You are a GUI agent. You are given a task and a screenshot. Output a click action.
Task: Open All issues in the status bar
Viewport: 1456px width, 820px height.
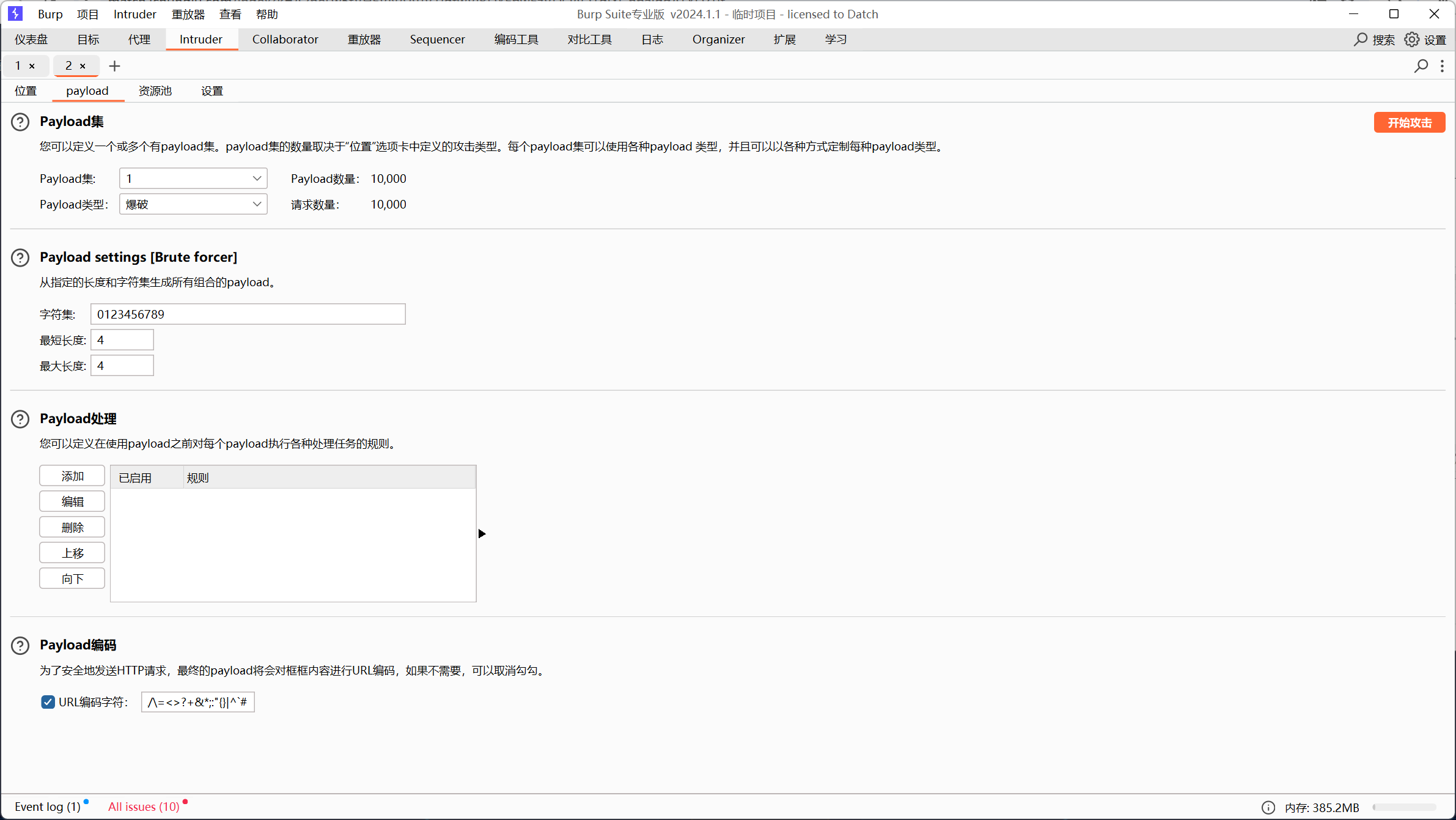(x=144, y=807)
